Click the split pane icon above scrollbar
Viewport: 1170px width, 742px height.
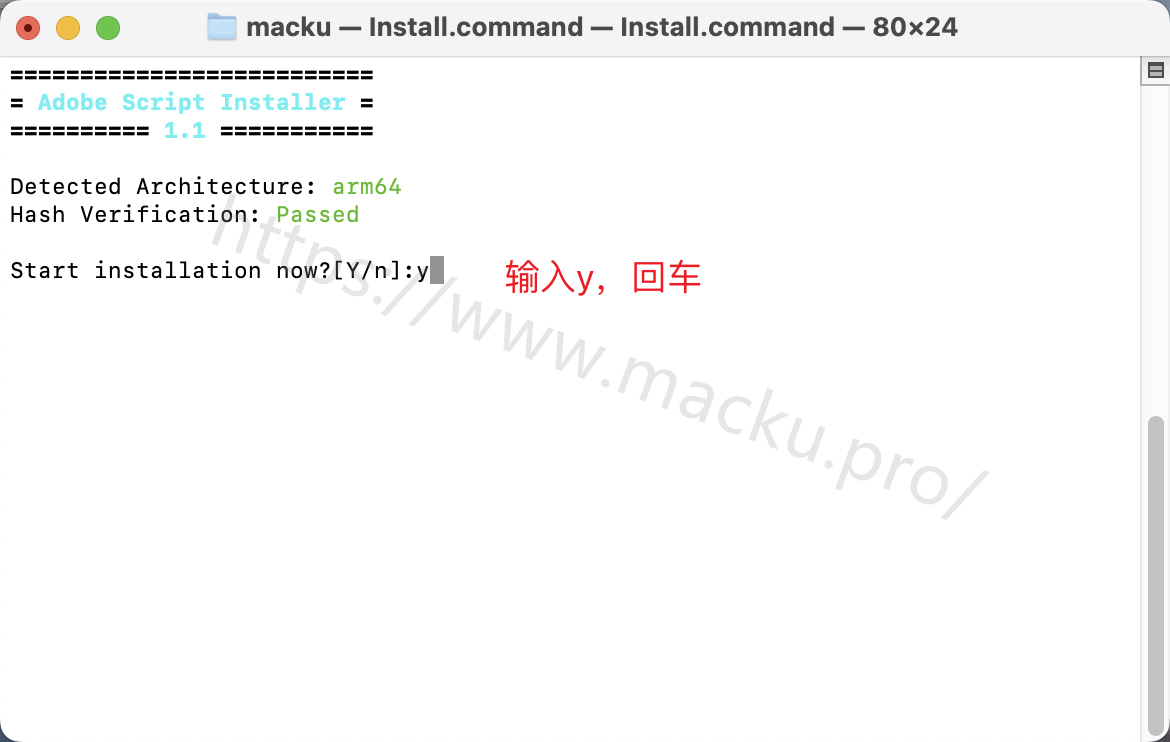(x=1155, y=71)
